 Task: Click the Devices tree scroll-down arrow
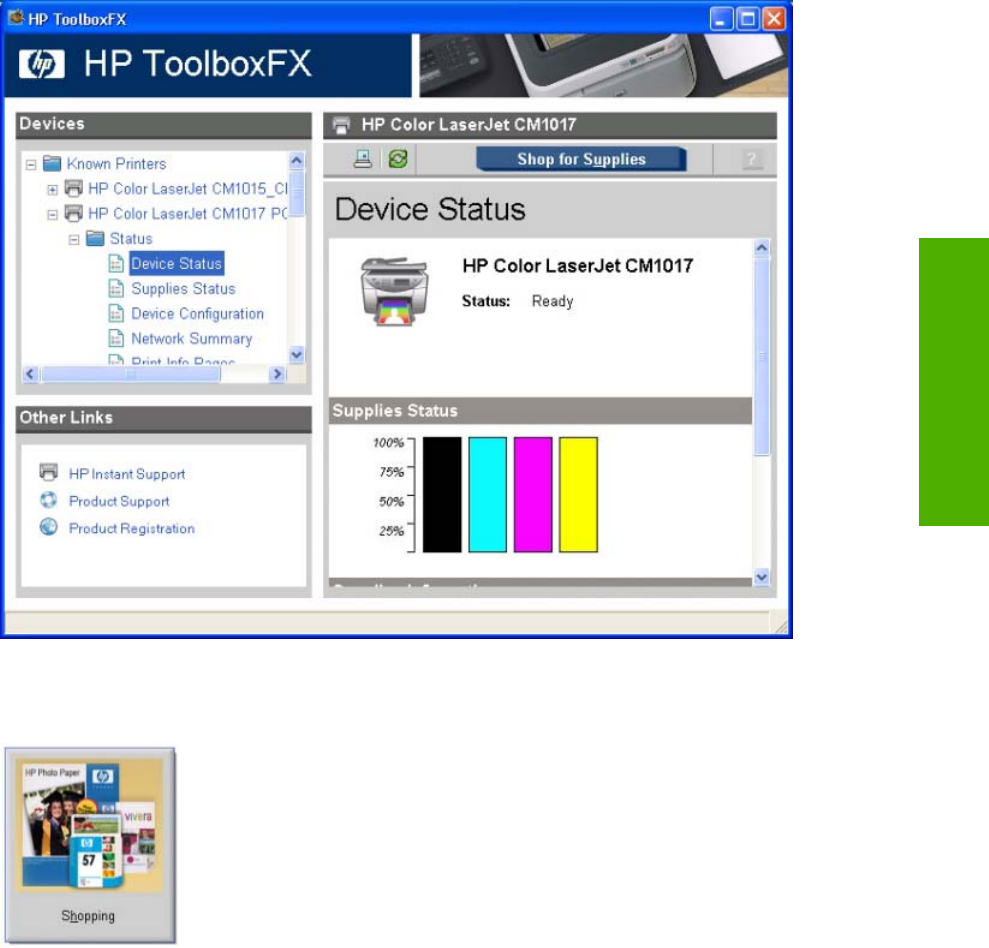pos(296,355)
